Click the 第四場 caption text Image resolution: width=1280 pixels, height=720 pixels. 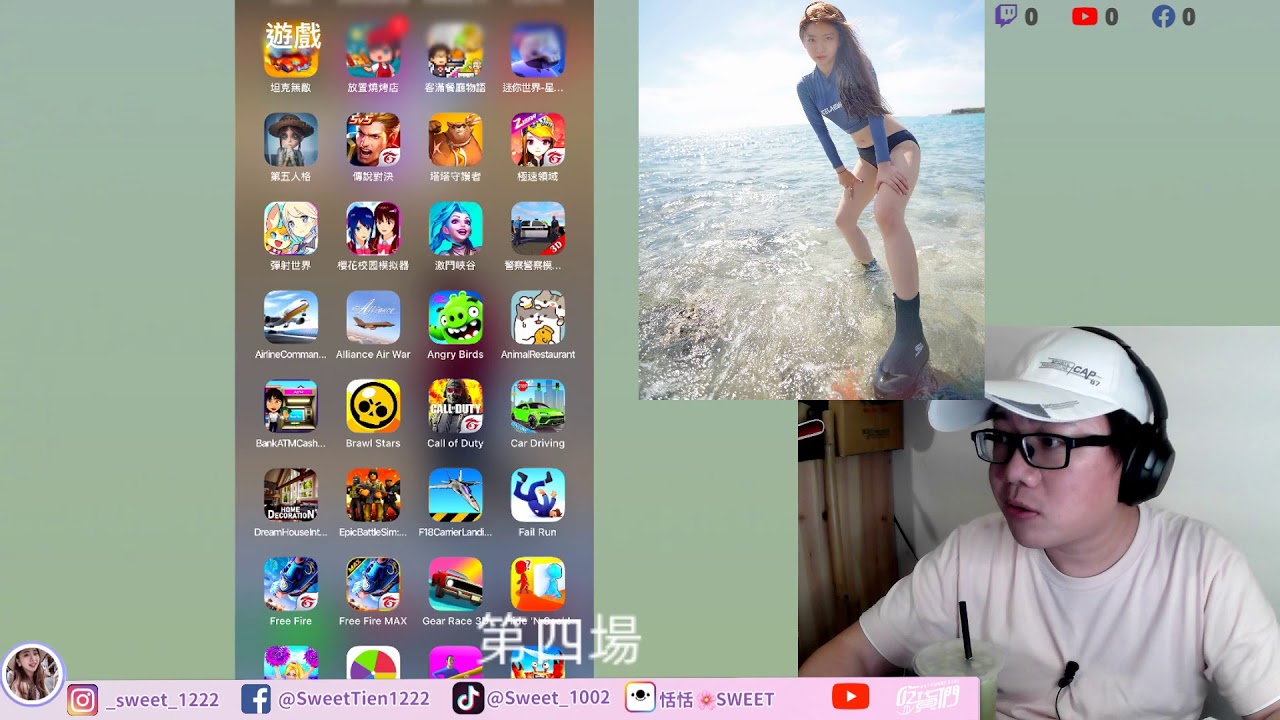[x=560, y=641]
